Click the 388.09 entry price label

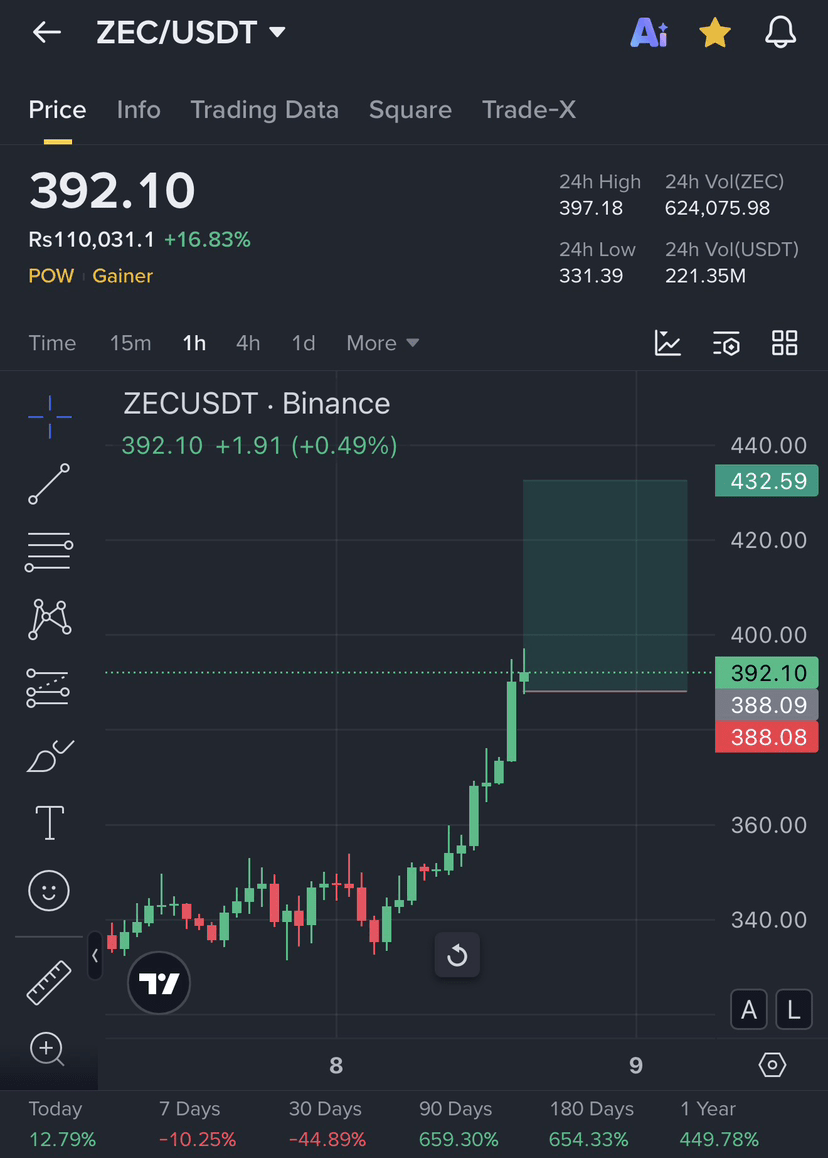click(x=767, y=705)
